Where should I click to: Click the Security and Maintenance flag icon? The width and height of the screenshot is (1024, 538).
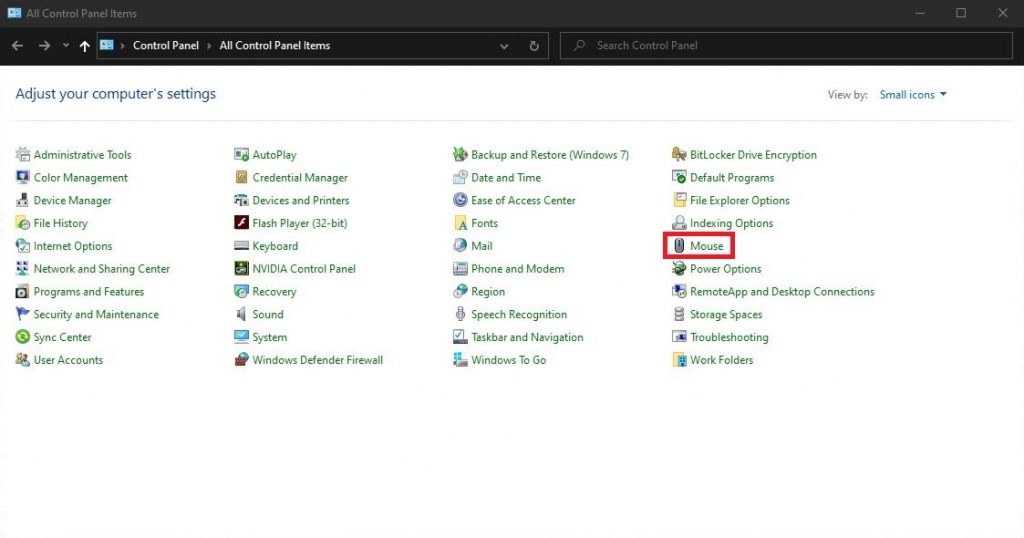(23, 315)
